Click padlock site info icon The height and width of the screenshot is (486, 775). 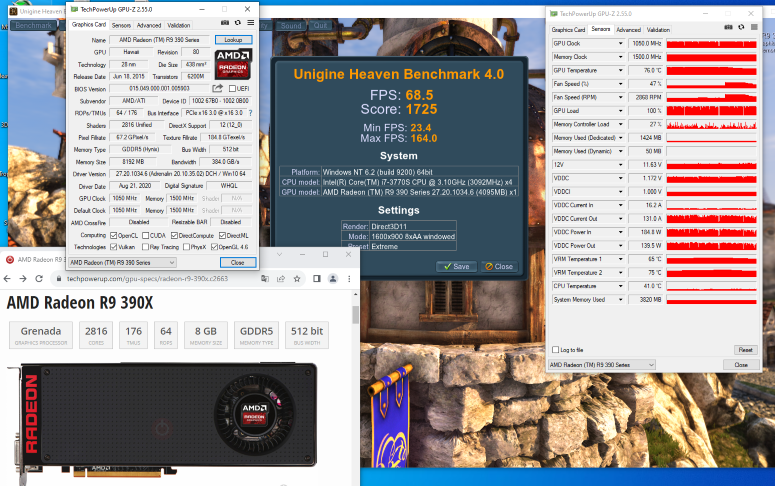pos(59,279)
